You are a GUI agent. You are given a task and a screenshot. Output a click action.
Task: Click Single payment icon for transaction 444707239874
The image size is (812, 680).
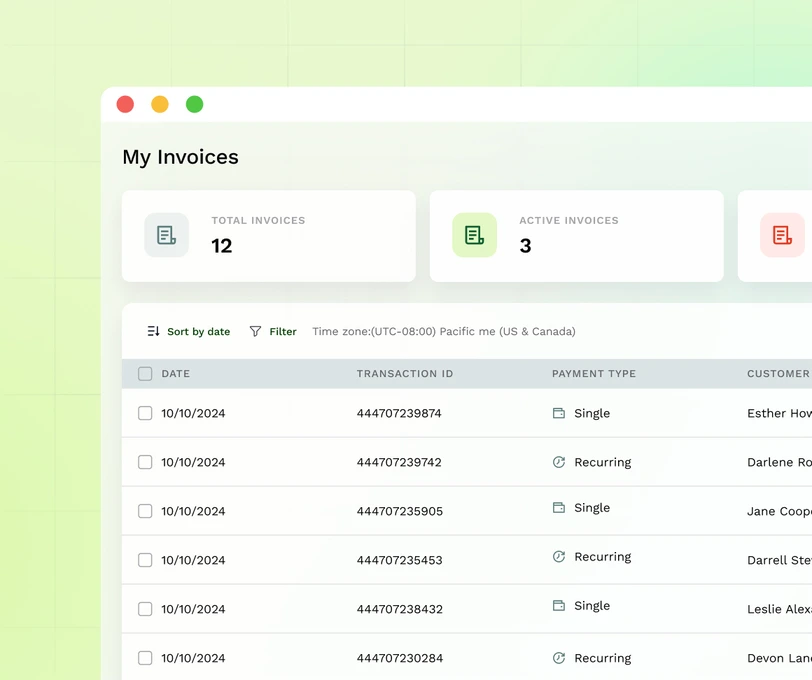[559, 413]
